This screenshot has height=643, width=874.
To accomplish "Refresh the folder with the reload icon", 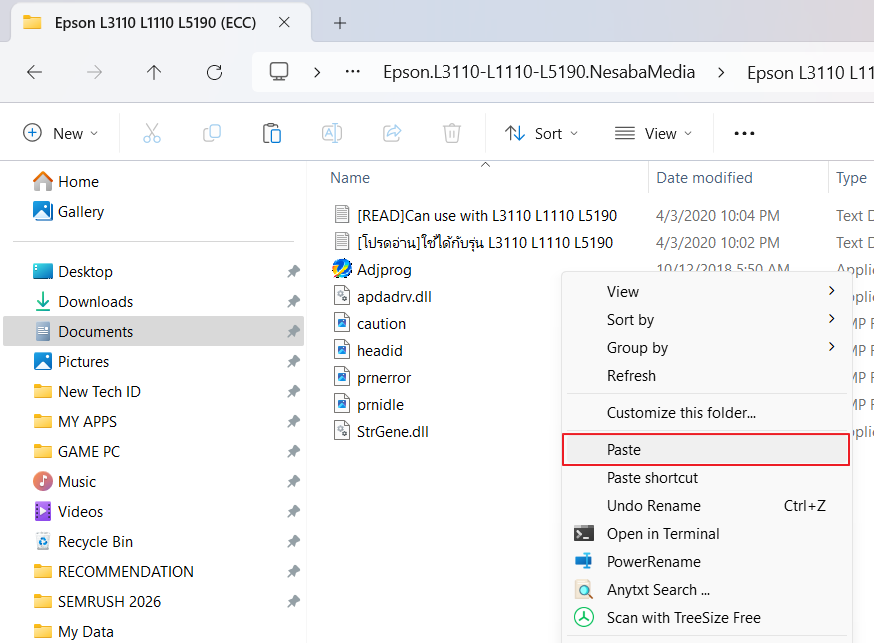I will coord(214,72).
